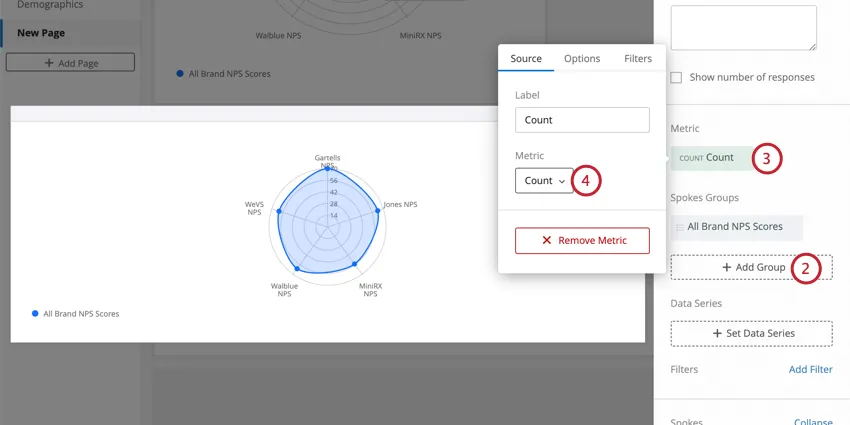Click the Add Filter link
Viewport: 850px width, 425px height.
click(x=810, y=369)
